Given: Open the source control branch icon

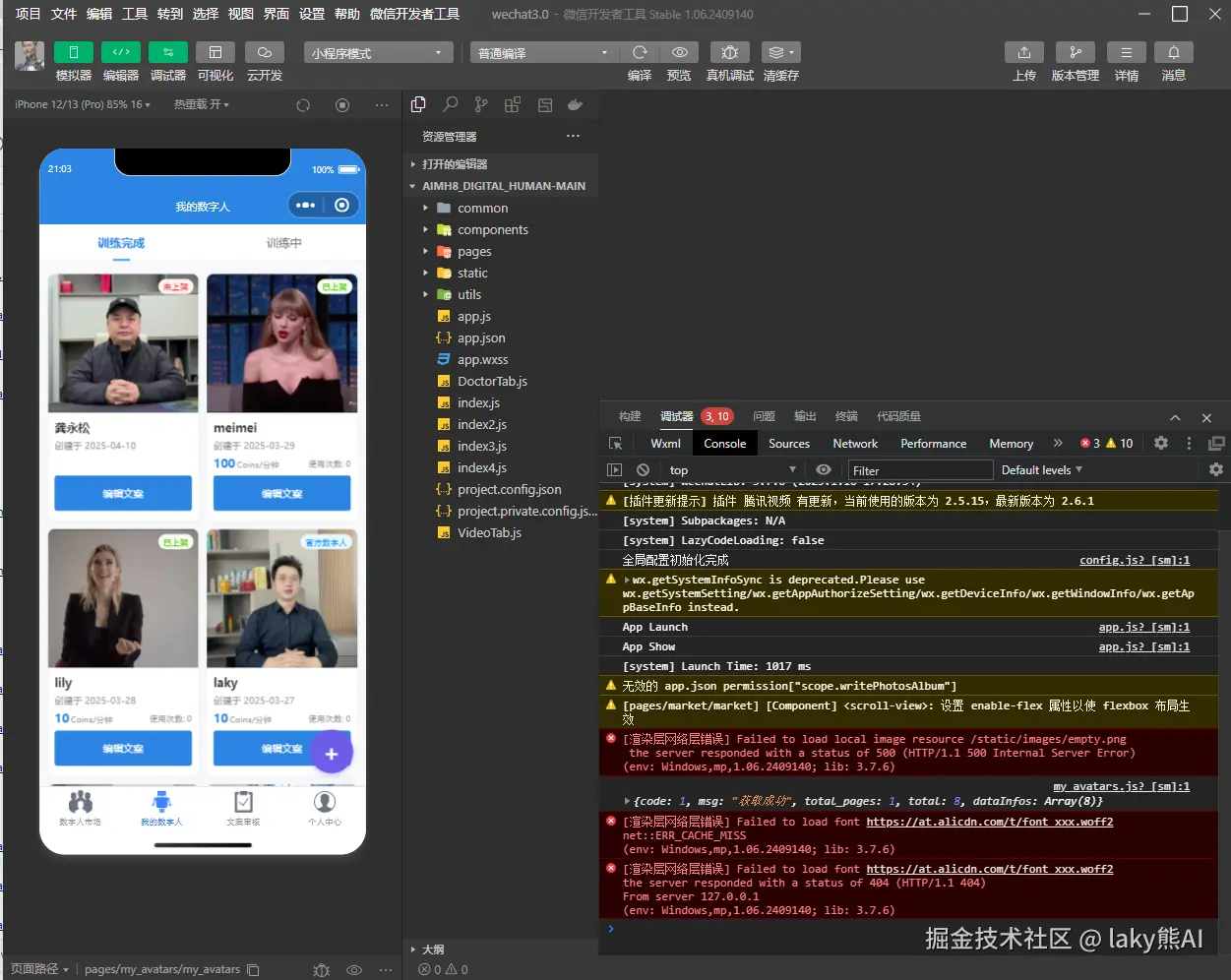Looking at the screenshot, I should point(481,104).
